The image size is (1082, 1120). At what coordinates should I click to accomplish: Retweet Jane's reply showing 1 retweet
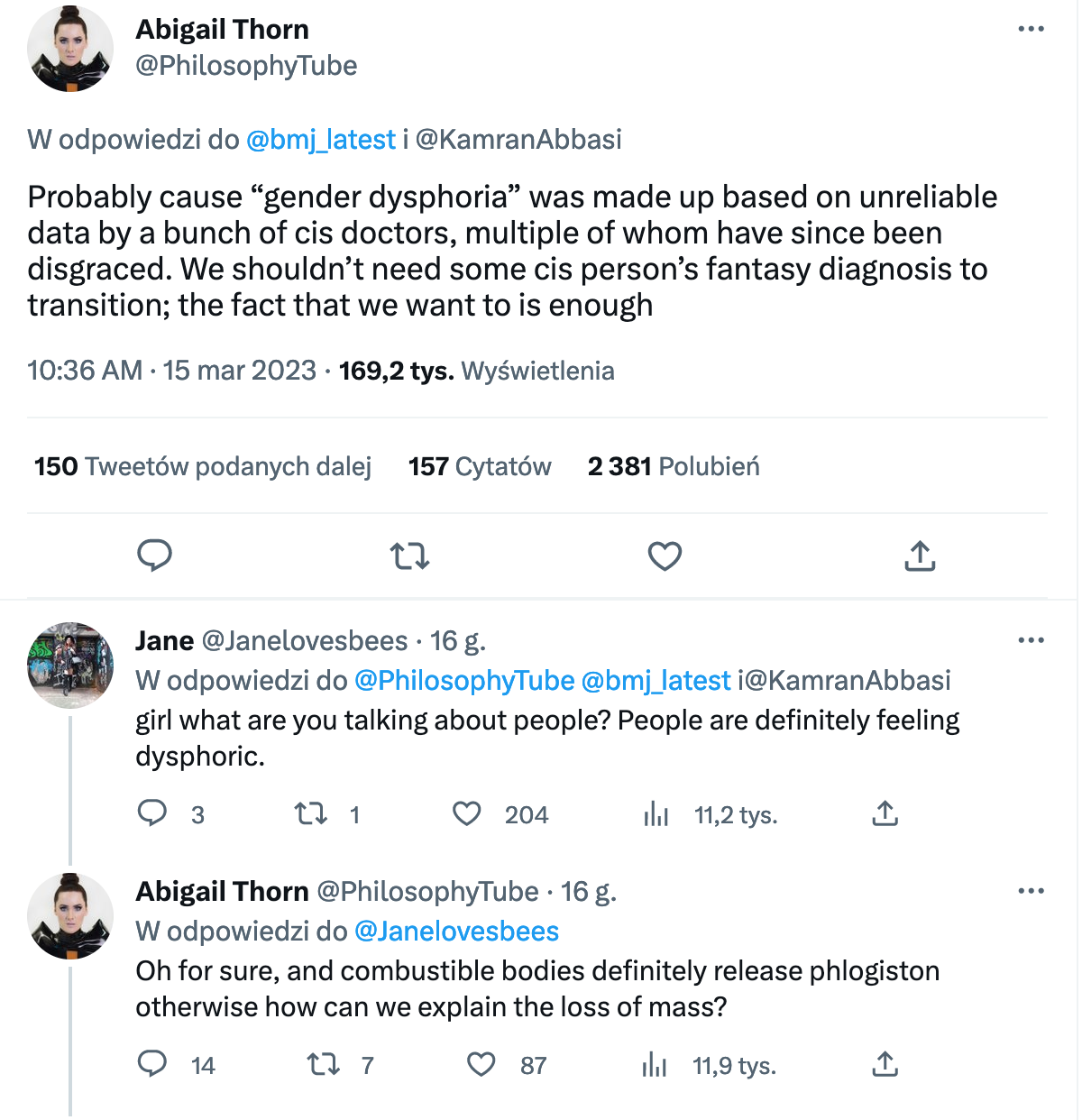coord(327,814)
